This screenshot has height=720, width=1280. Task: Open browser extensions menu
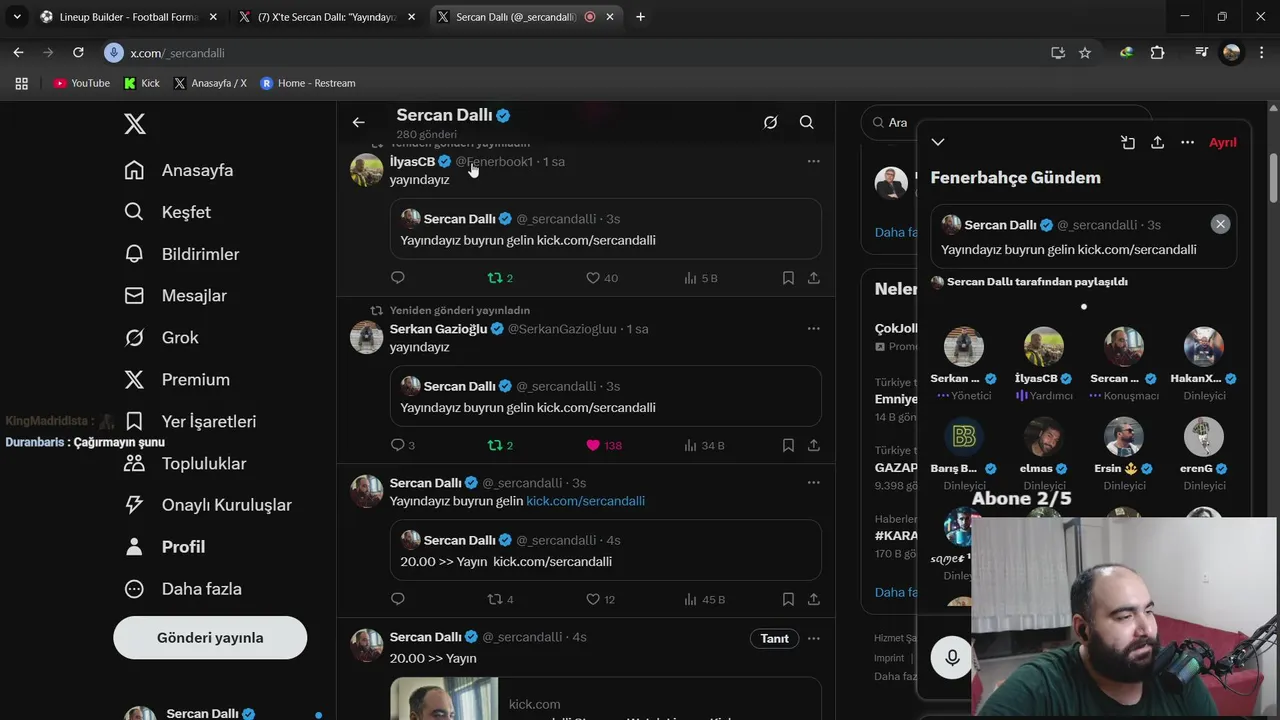tap(1157, 53)
